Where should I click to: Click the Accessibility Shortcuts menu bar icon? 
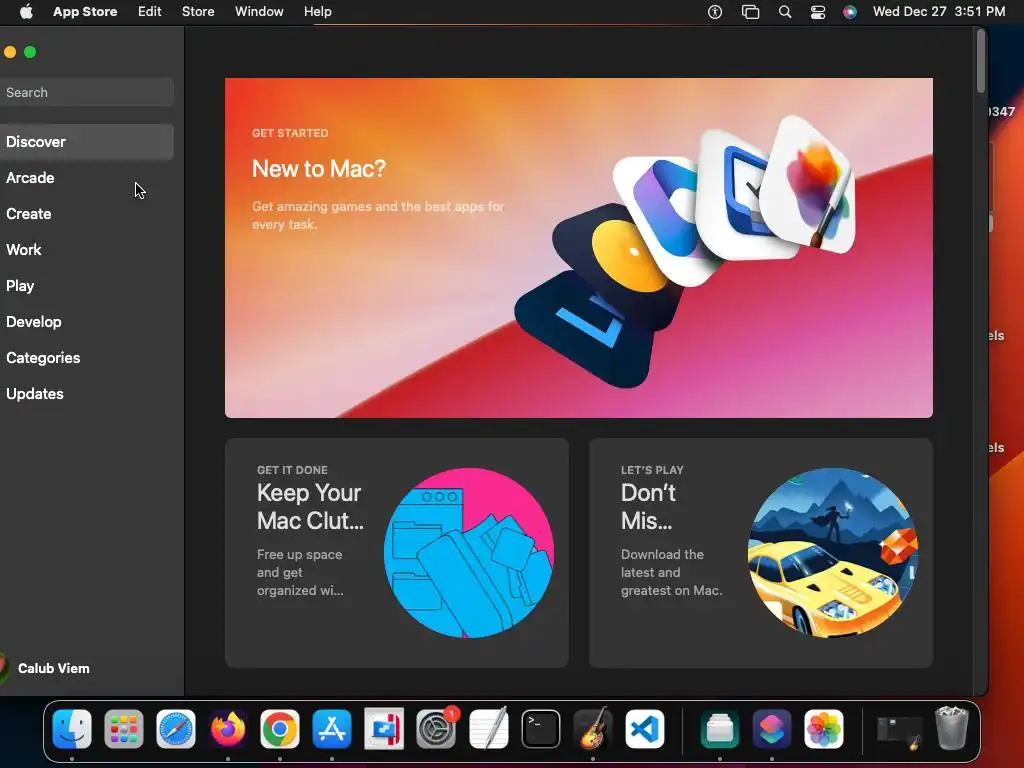pos(715,12)
